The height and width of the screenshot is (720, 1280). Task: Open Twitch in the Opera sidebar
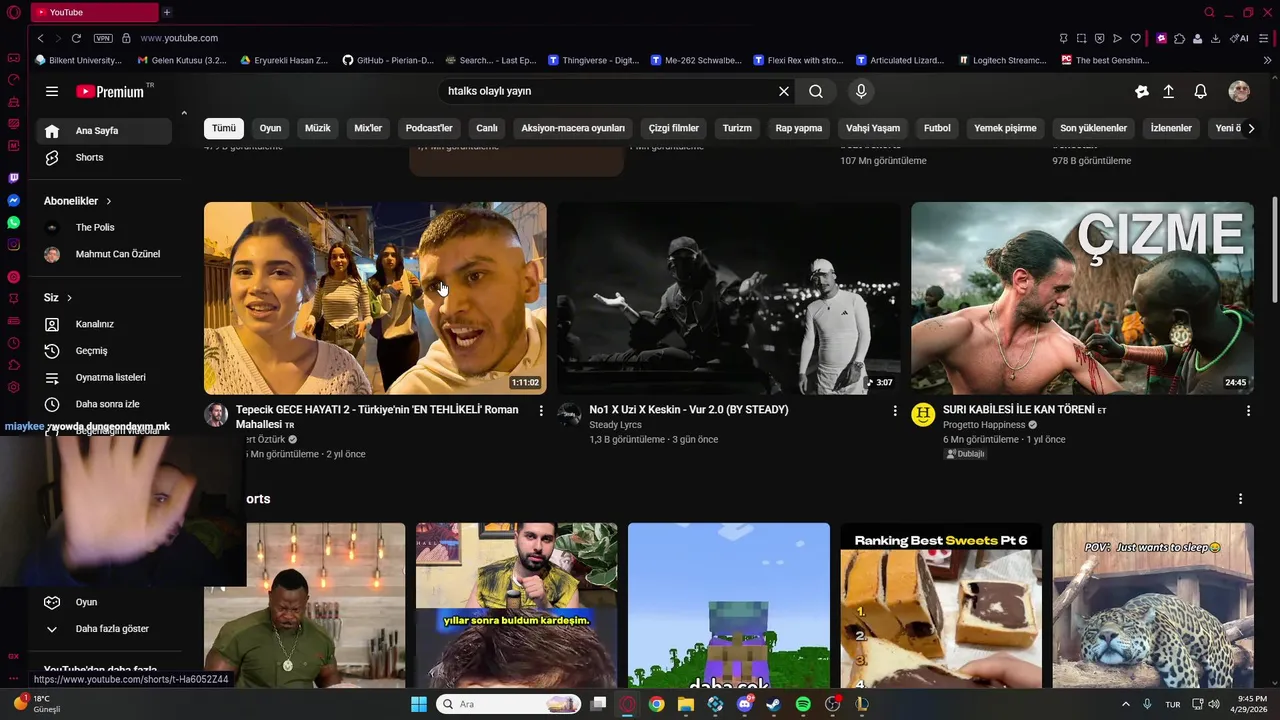[13, 178]
